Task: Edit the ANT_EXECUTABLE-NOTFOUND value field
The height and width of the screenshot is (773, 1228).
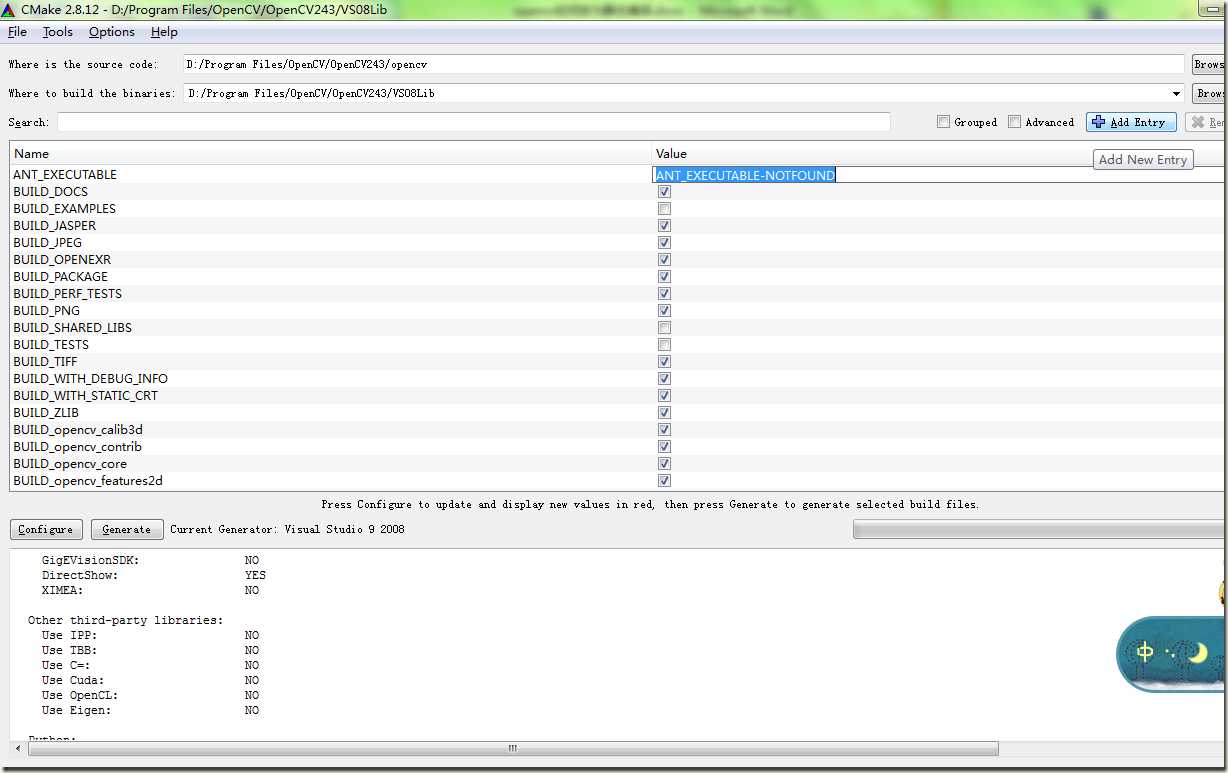Action: click(x=938, y=175)
